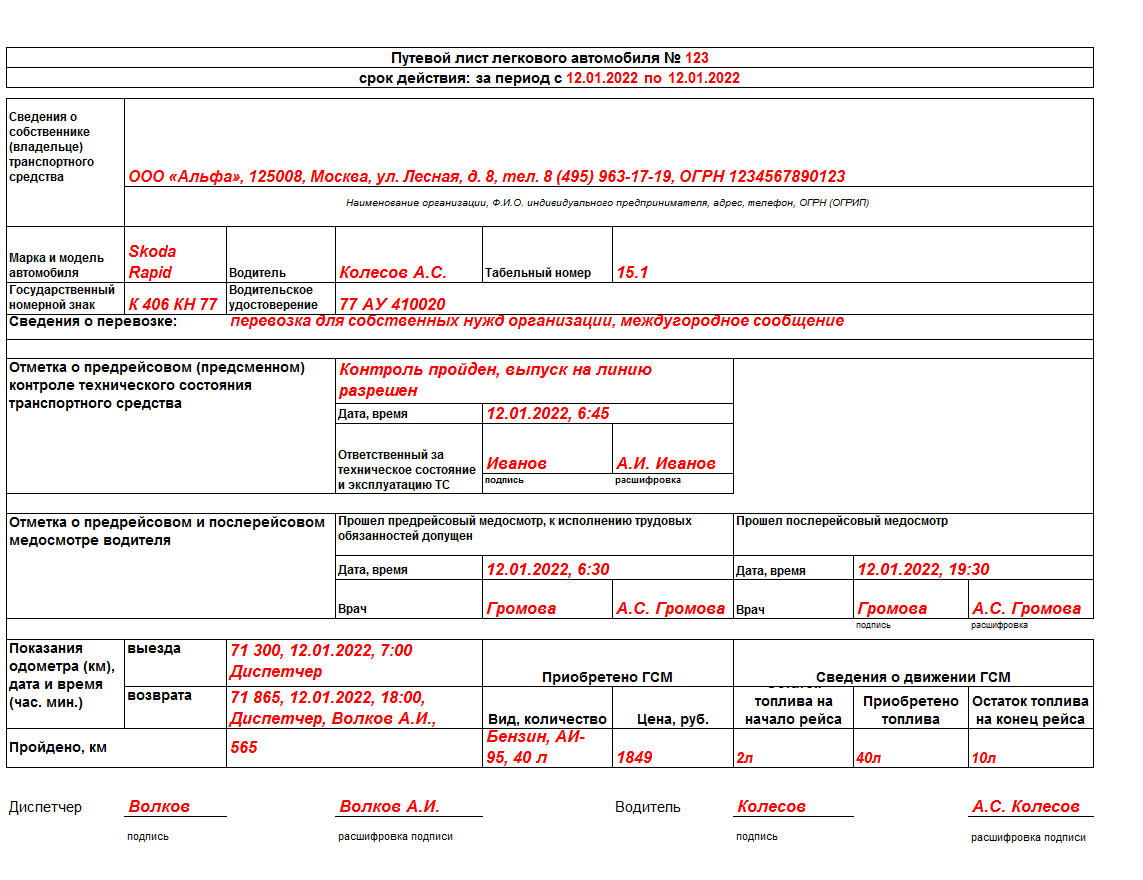Select the distance travelled value 565

(x=354, y=747)
